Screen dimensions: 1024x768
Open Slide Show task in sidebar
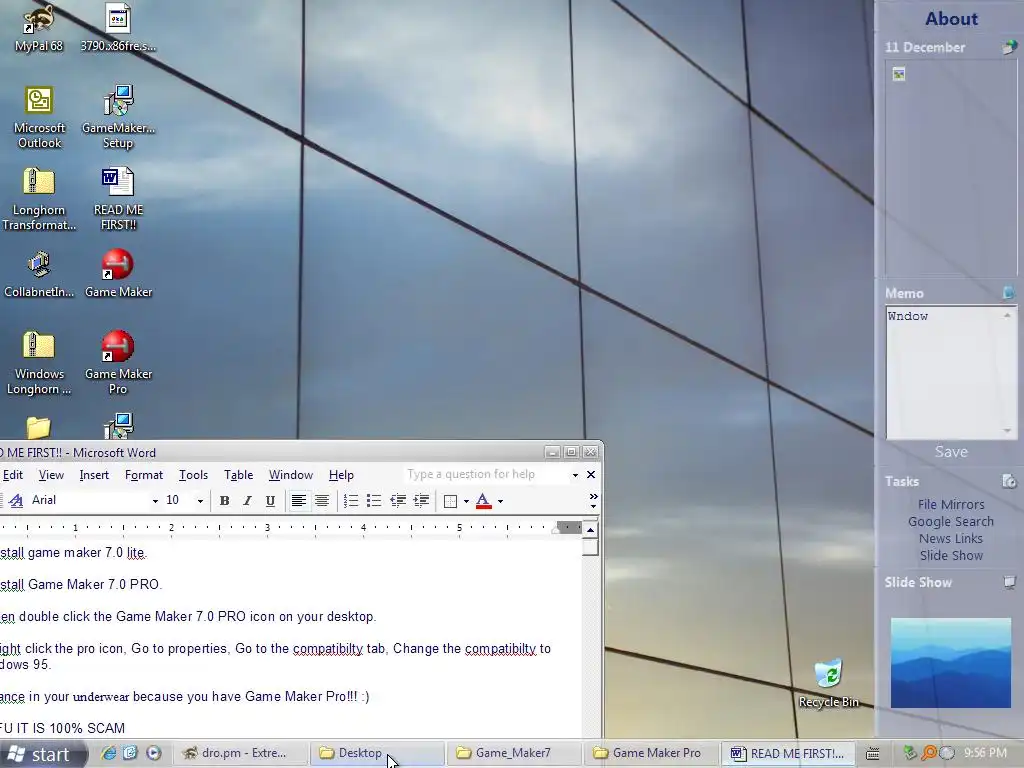point(951,555)
